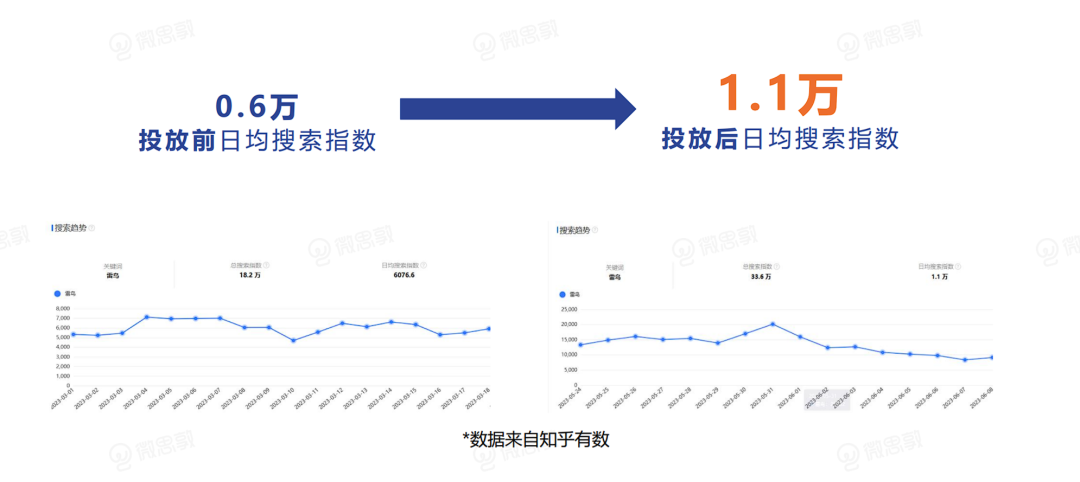
Task: Click the orange 1.1万 headline figure
Action: [779, 95]
